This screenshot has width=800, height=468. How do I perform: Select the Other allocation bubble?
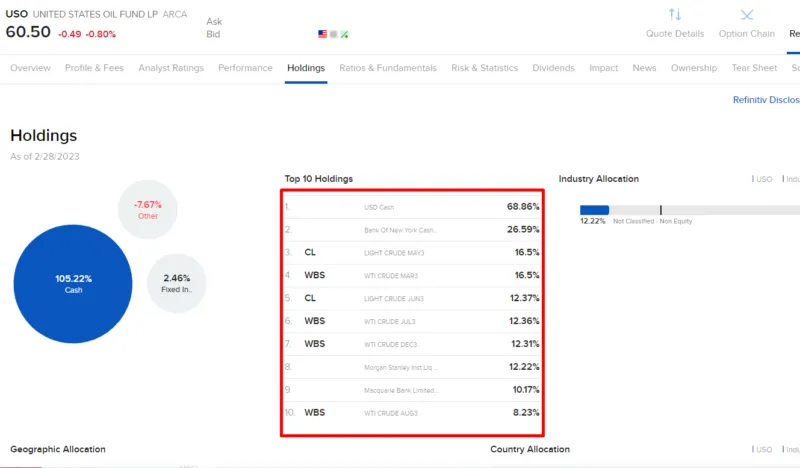point(147,209)
